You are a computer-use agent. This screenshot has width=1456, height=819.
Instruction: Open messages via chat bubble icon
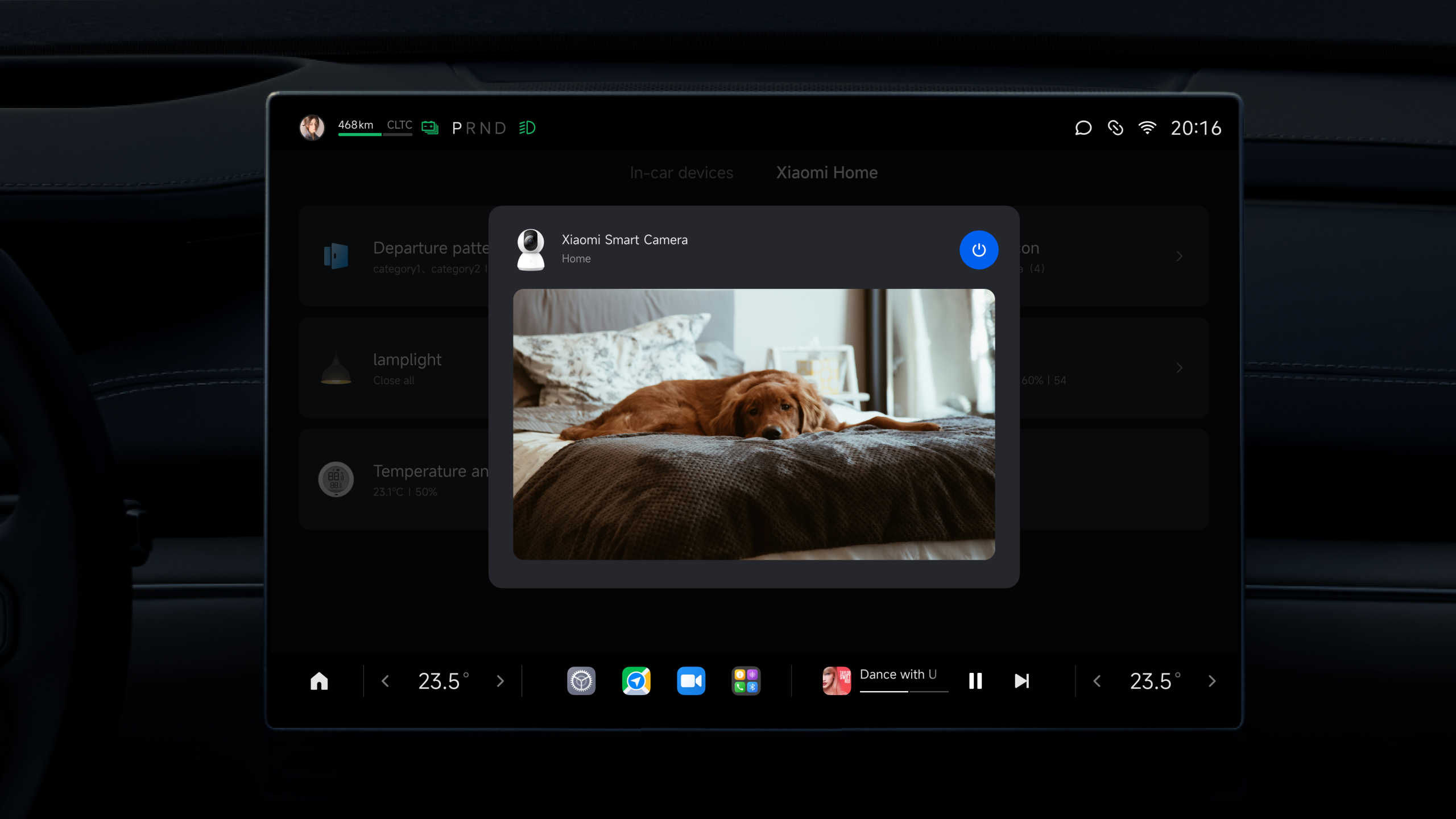pos(1083,128)
